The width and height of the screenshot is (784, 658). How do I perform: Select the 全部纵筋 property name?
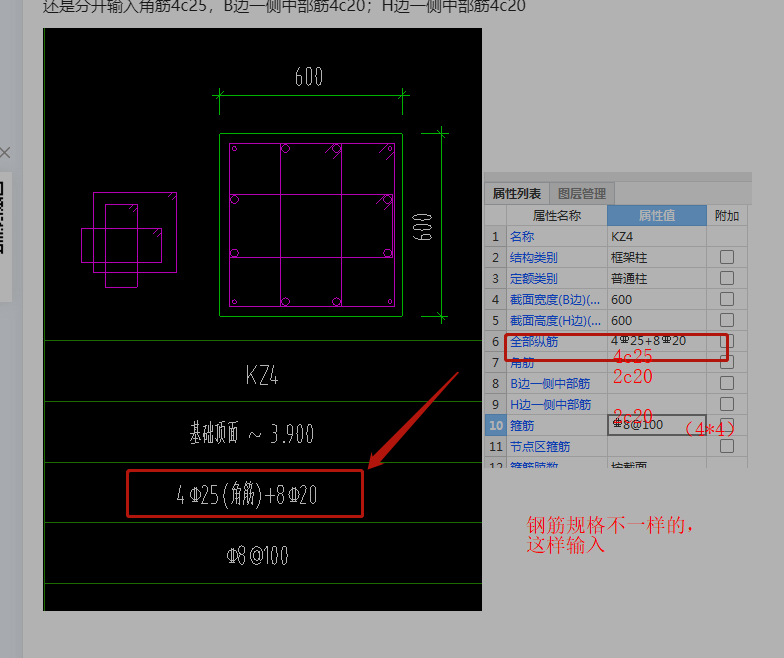pyautogui.click(x=534, y=342)
